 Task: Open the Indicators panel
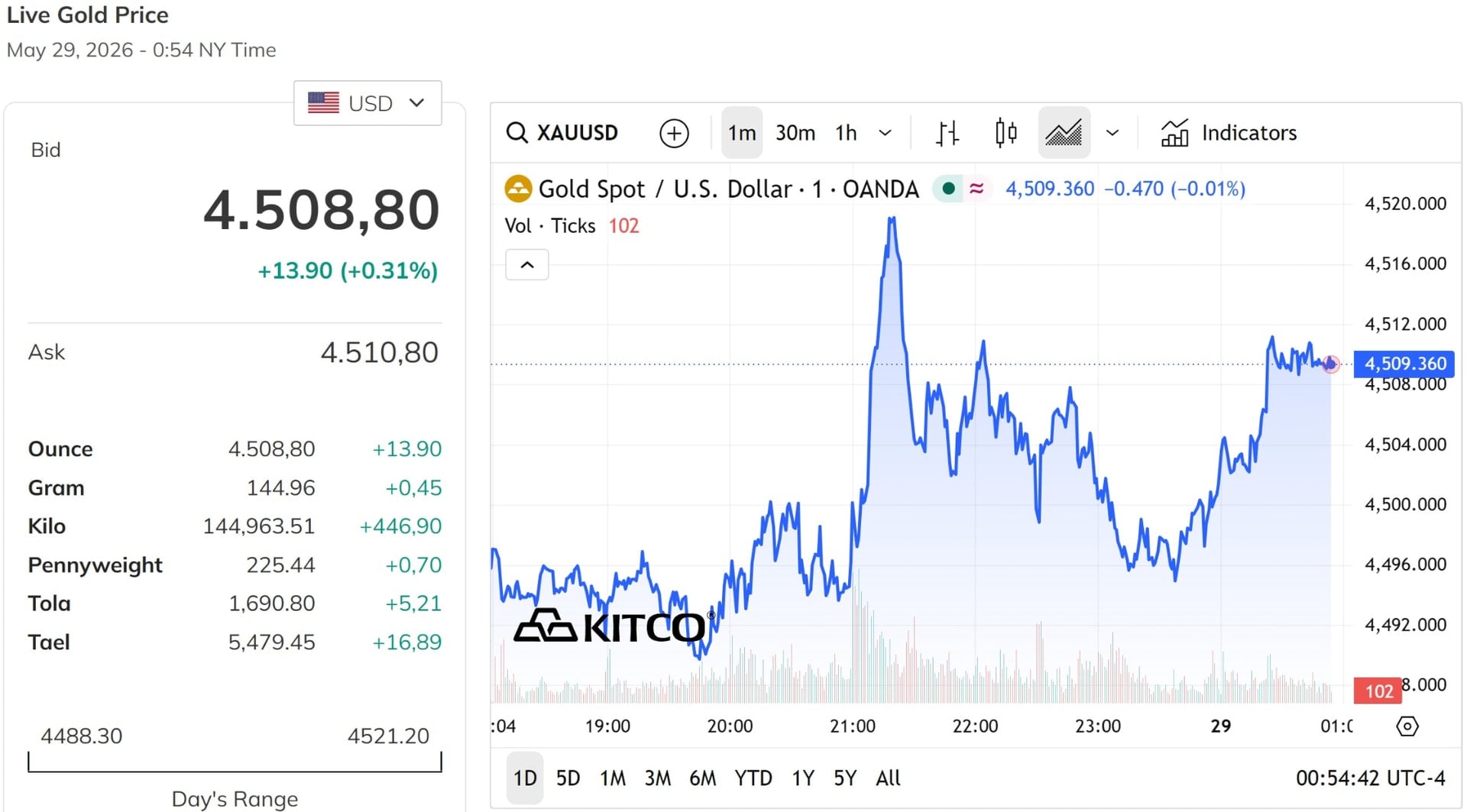point(1229,133)
